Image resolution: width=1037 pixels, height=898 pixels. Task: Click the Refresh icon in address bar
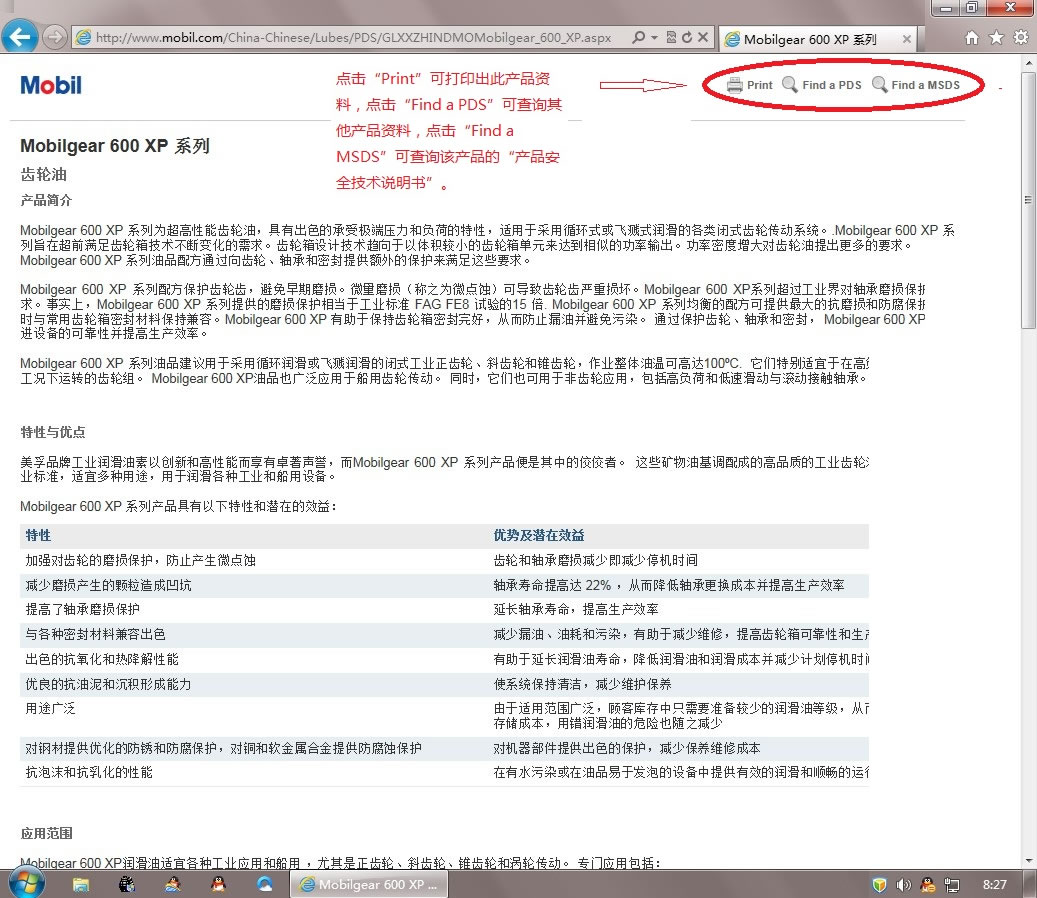[687, 38]
